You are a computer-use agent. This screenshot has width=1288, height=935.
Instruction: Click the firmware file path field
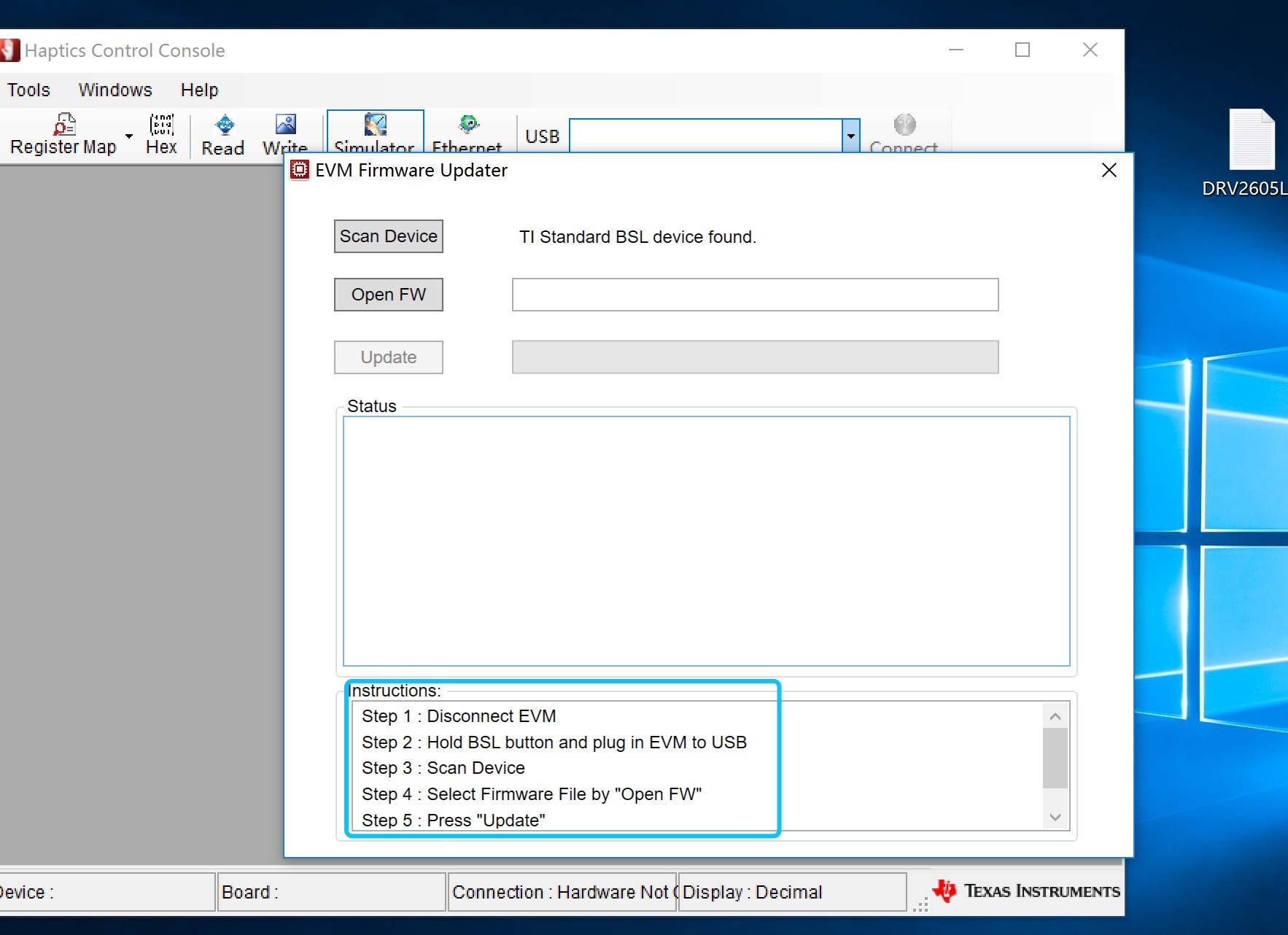click(755, 295)
